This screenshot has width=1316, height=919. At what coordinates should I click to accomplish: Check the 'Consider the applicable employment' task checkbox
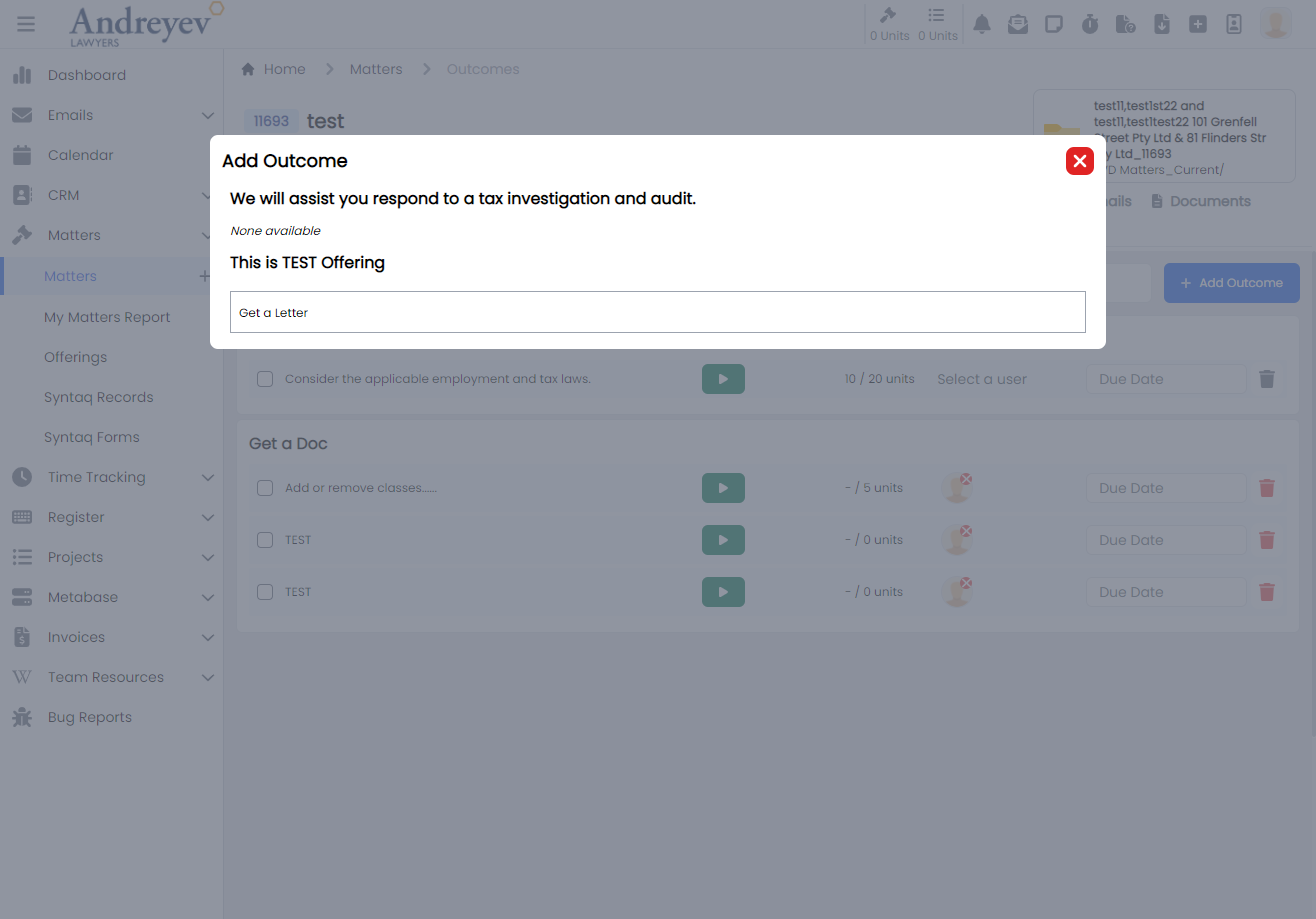pos(265,379)
